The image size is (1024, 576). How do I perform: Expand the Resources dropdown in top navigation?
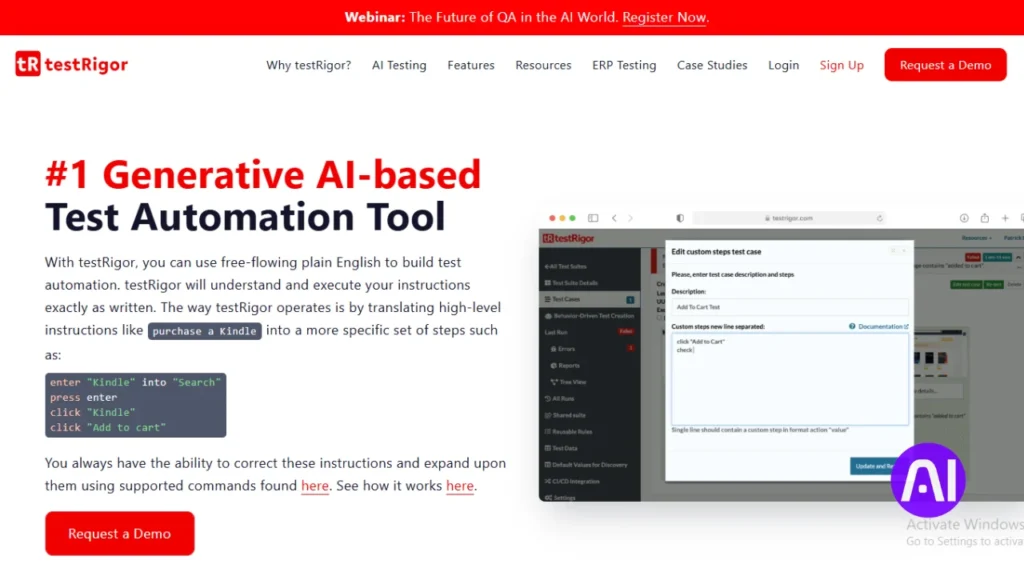pyautogui.click(x=543, y=65)
